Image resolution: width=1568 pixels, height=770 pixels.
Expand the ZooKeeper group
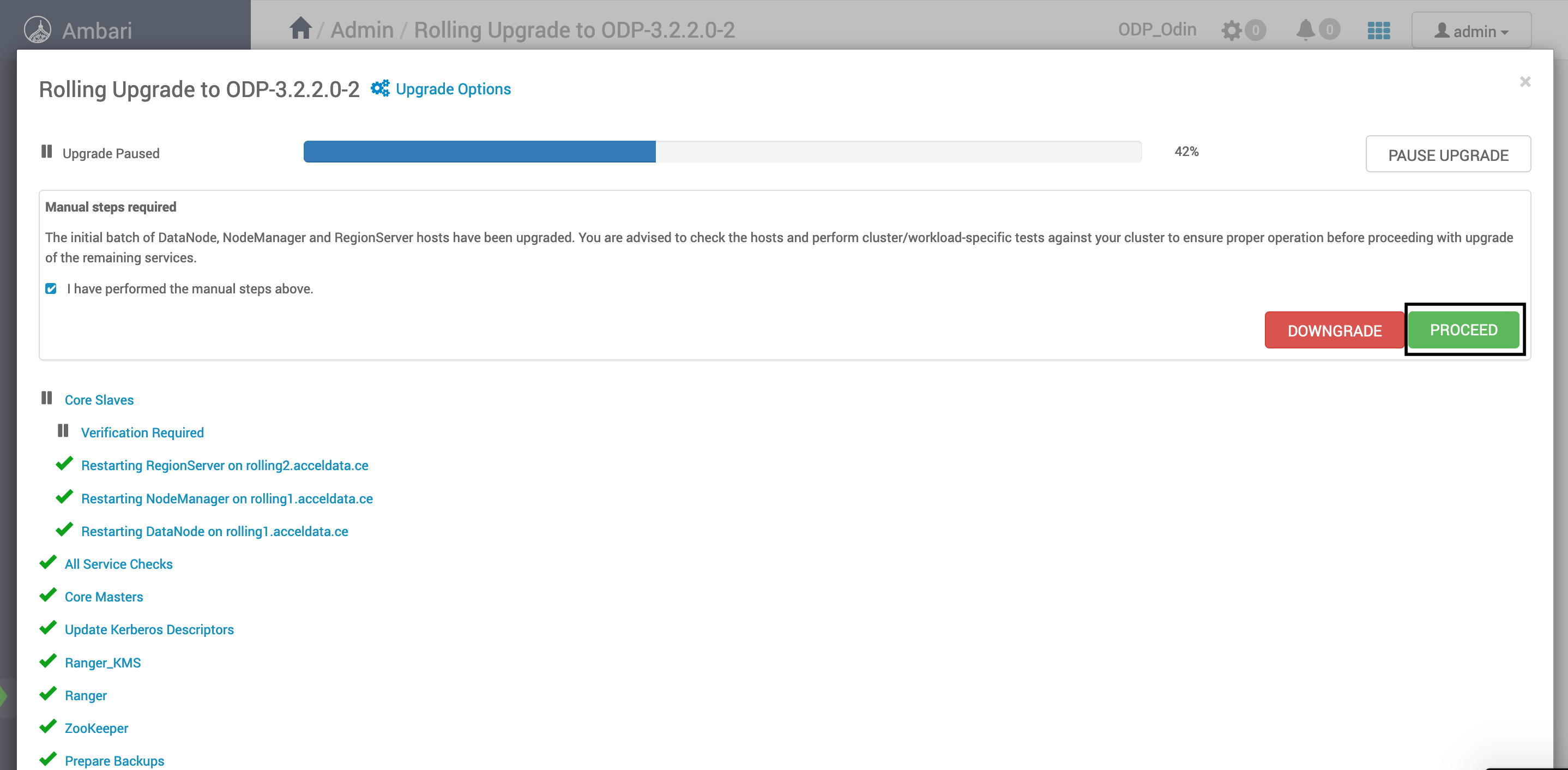click(x=96, y=729)
